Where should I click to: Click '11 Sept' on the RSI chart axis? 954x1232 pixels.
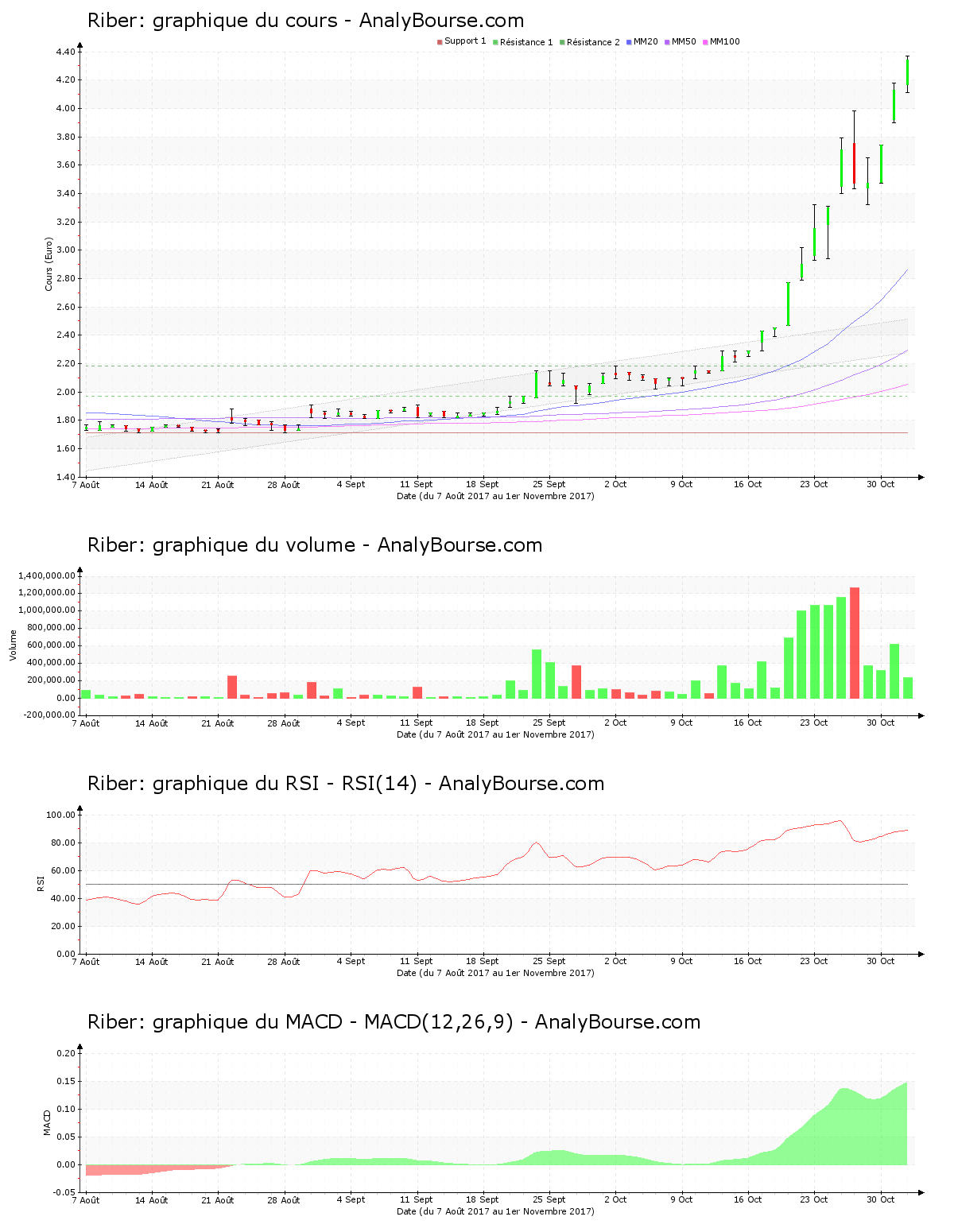click(x=417, y=961)
